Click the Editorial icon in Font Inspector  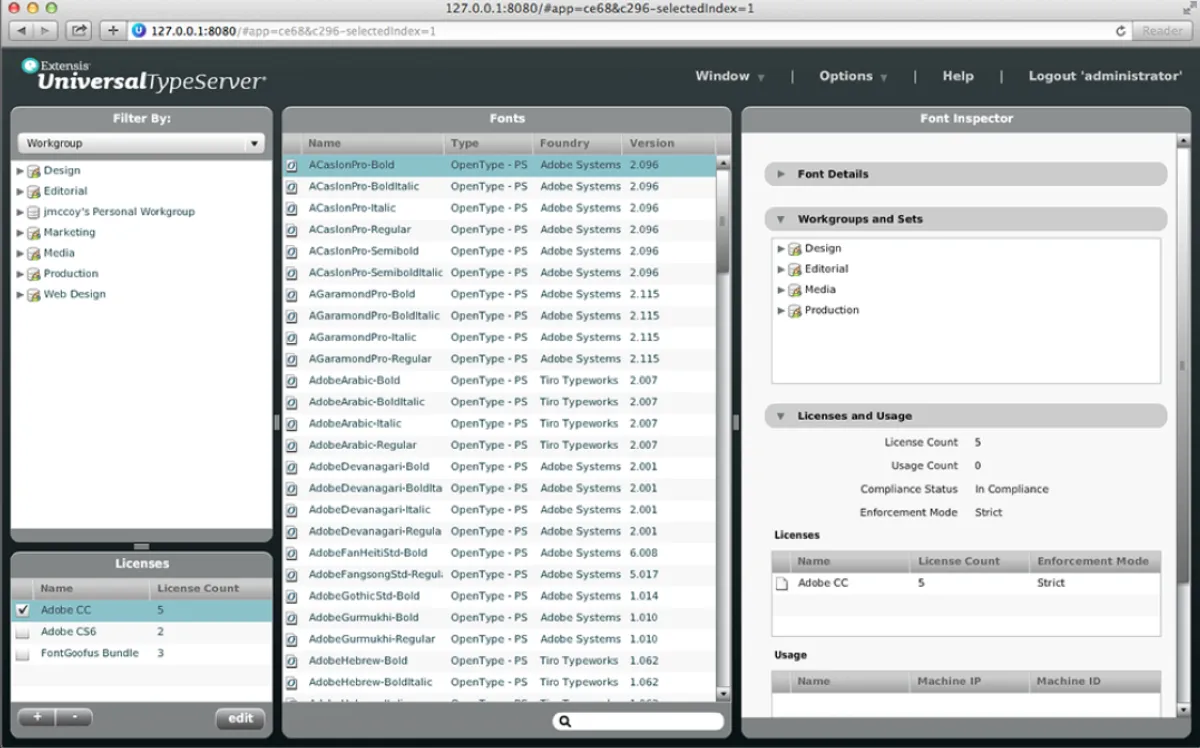point(795,269)
